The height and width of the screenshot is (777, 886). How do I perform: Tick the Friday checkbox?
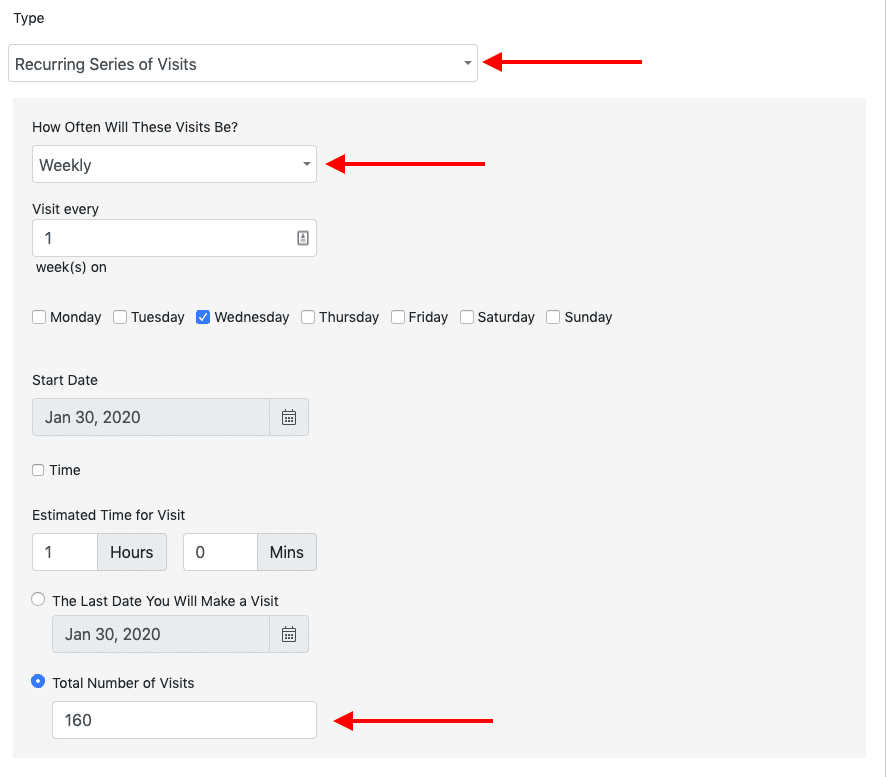click(x=398, y=317)
